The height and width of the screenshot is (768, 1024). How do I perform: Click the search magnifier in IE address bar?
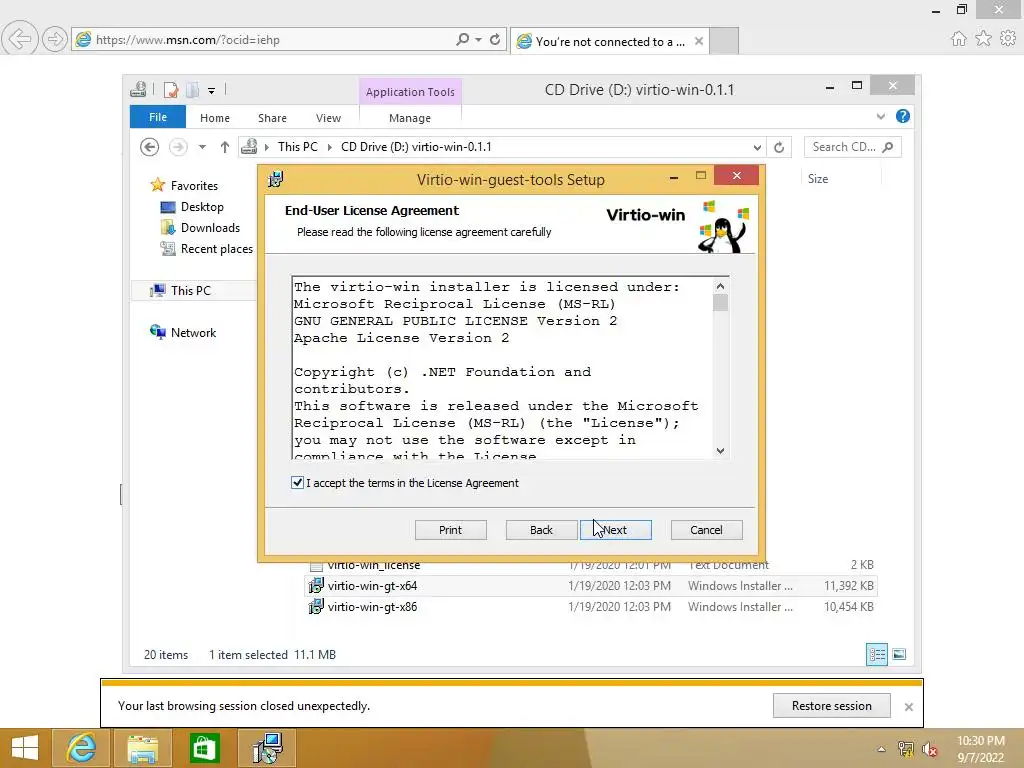[462, 39]
